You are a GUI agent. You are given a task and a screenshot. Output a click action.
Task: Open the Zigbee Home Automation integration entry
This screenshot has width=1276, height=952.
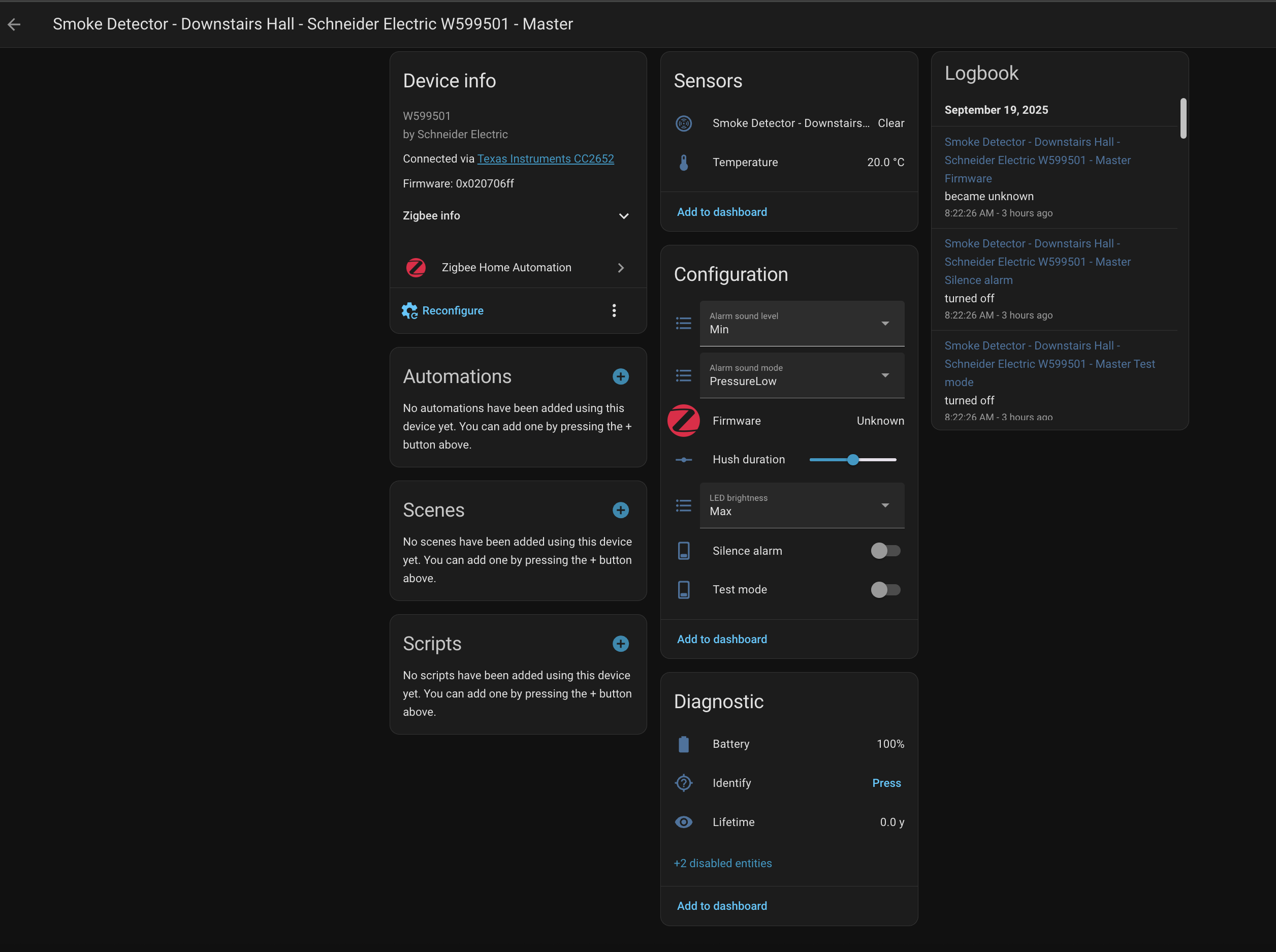[516, 267]
